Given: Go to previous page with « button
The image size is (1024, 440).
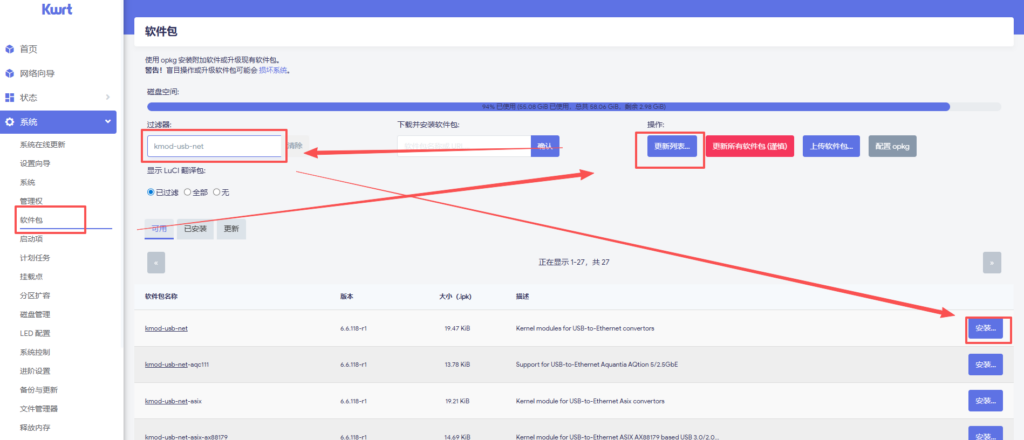Looking at the screenshot, I should click(156, 262).
